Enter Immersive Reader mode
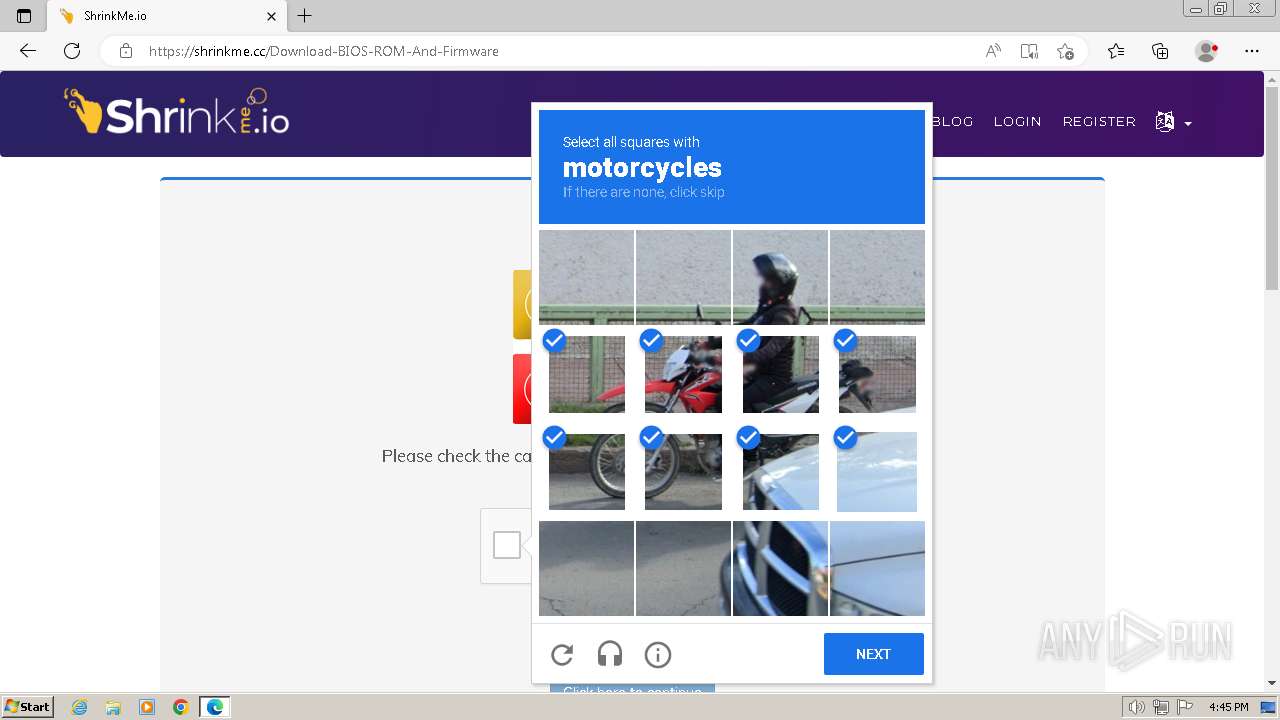The height and width of the screenshot is (720, 1280). (x=1029, y=51)
